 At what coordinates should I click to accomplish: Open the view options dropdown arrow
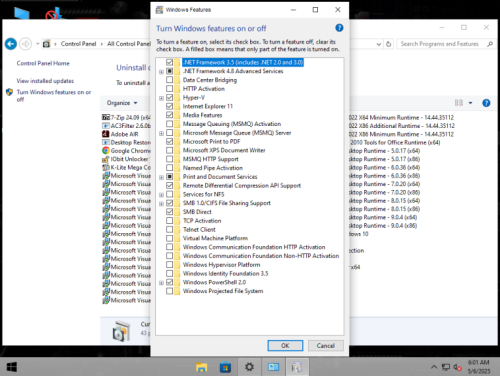pyautogui.click(x=470, y=103)
